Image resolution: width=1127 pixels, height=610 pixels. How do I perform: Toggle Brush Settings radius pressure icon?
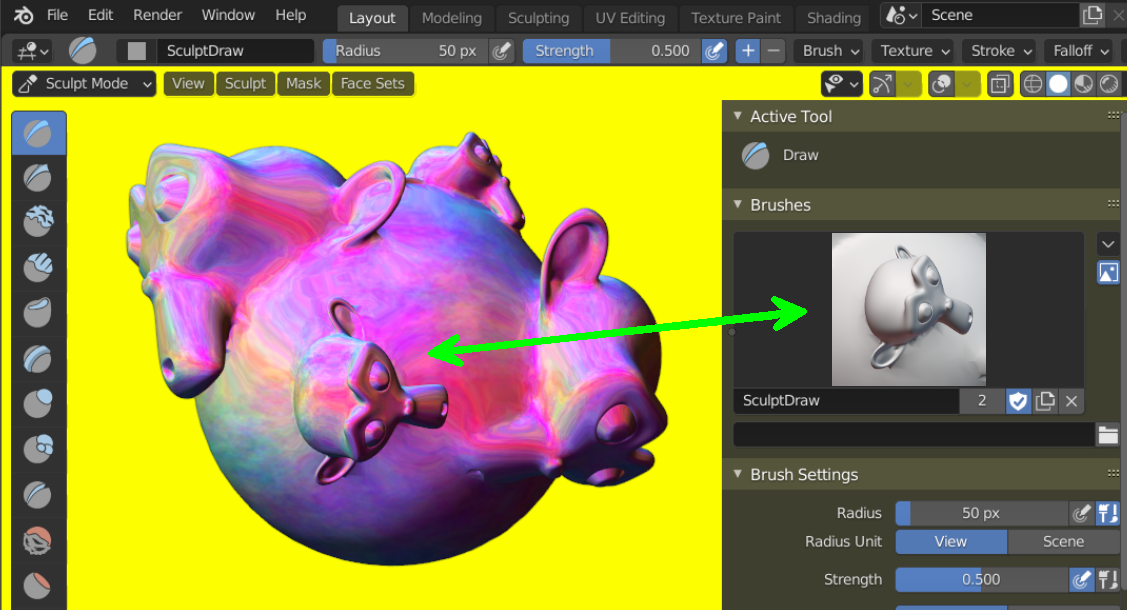1081,513
